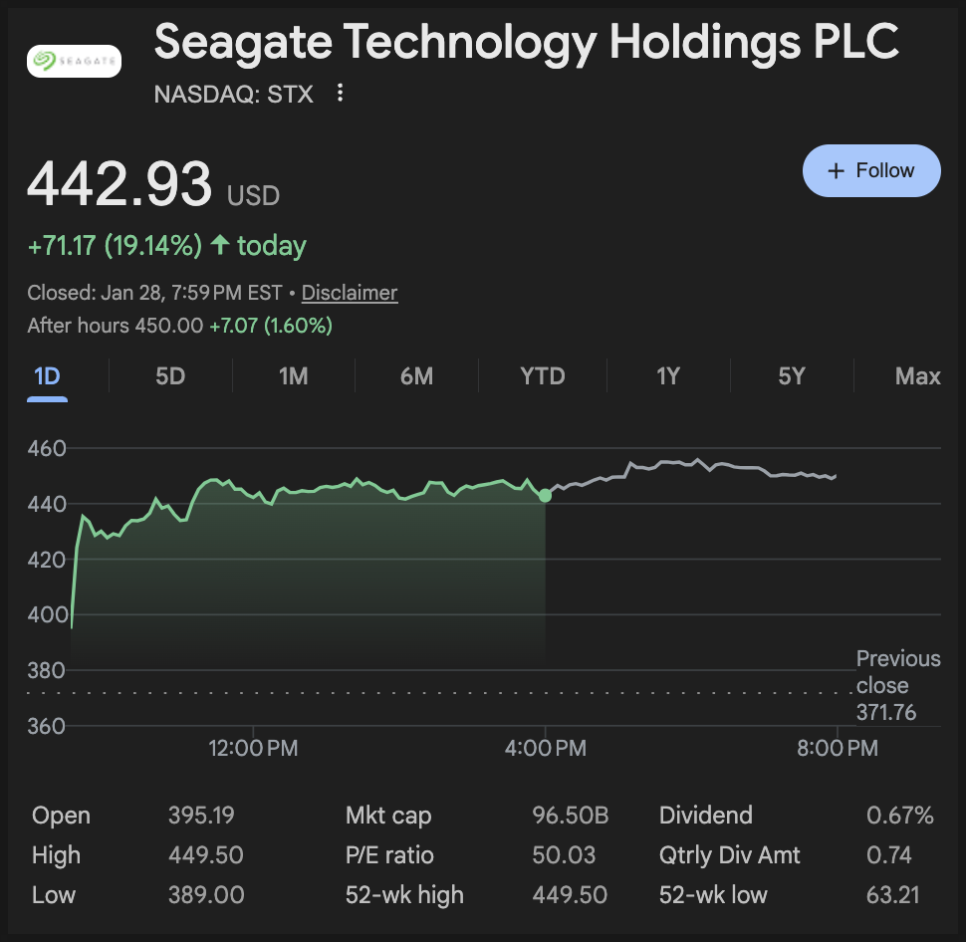966x942 pixels.
Task: Switch to the 5Y chart tab
Action: 791,377
